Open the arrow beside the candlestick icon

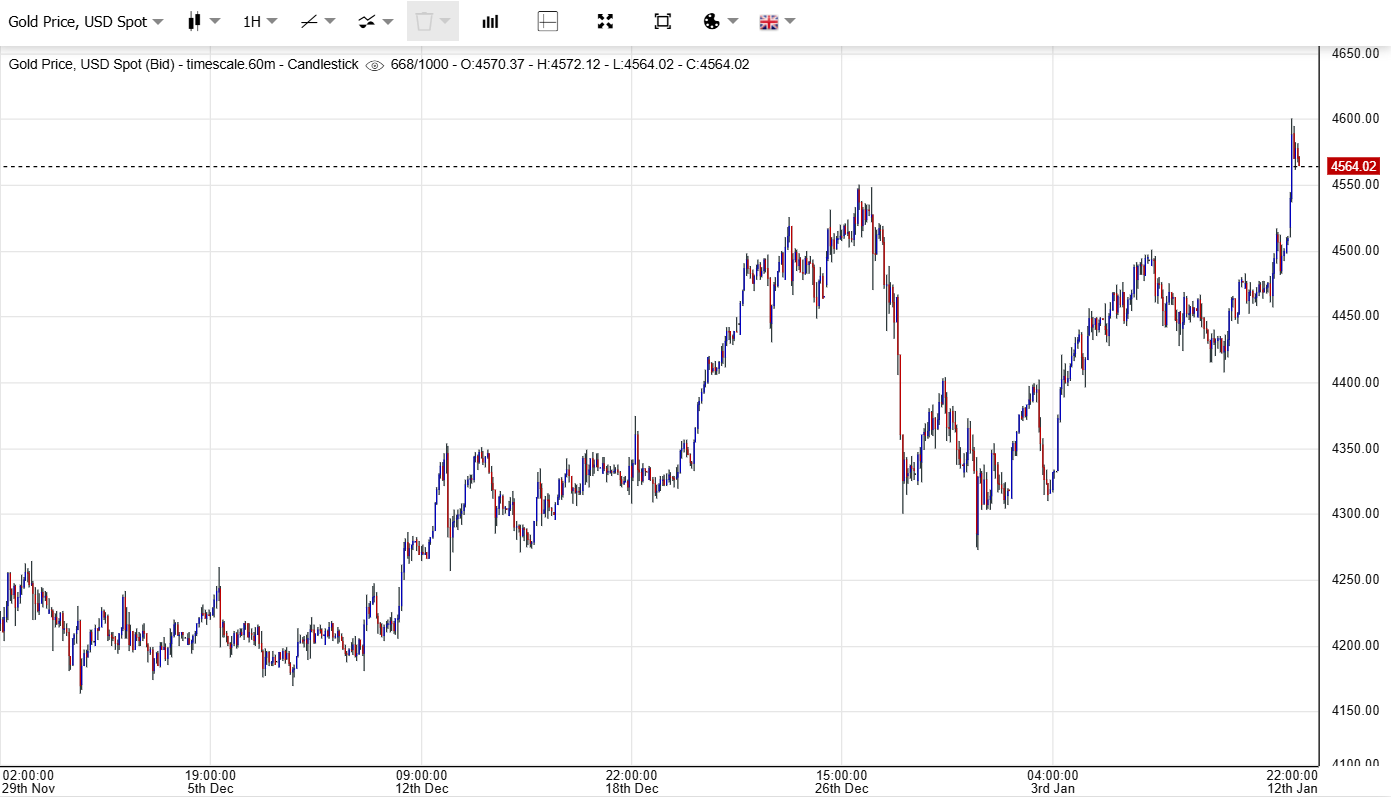pos(215,21)
